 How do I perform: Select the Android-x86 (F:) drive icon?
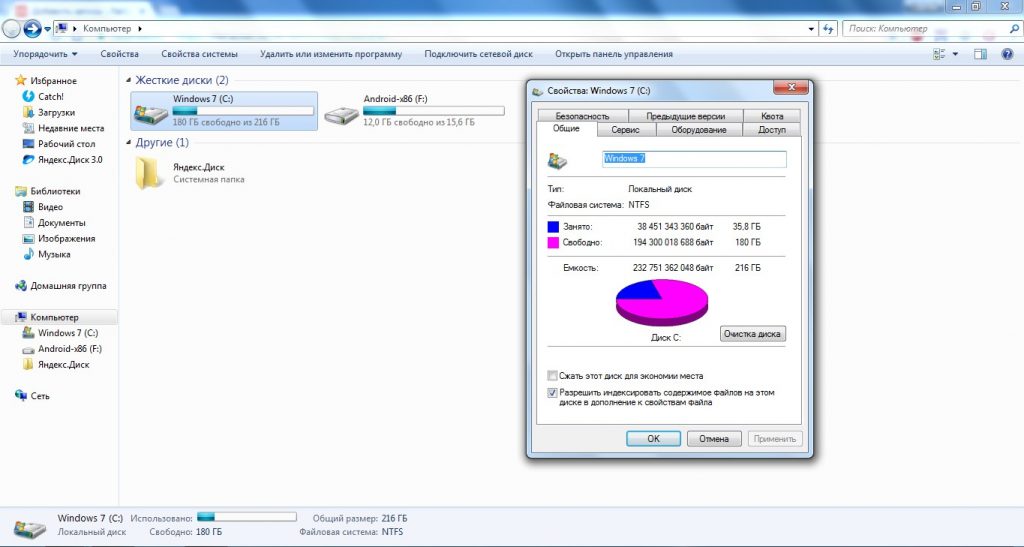(342, 116)
